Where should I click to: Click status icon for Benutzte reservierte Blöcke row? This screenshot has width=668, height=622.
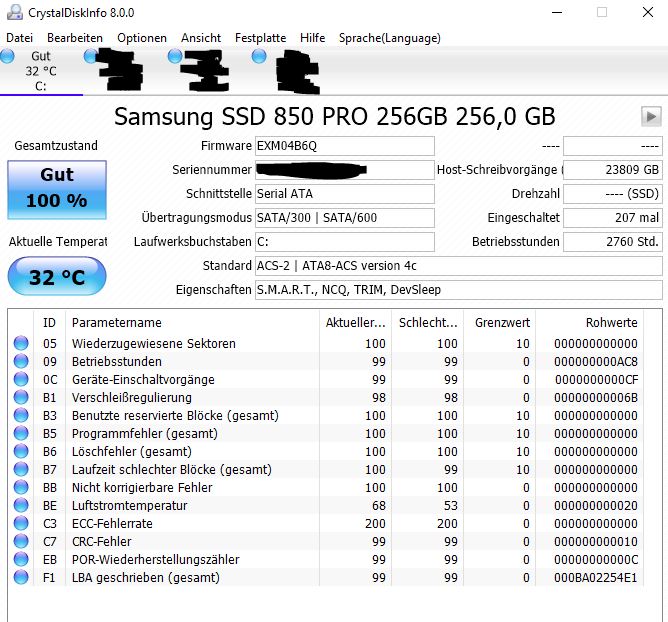[x=21, y=415]
